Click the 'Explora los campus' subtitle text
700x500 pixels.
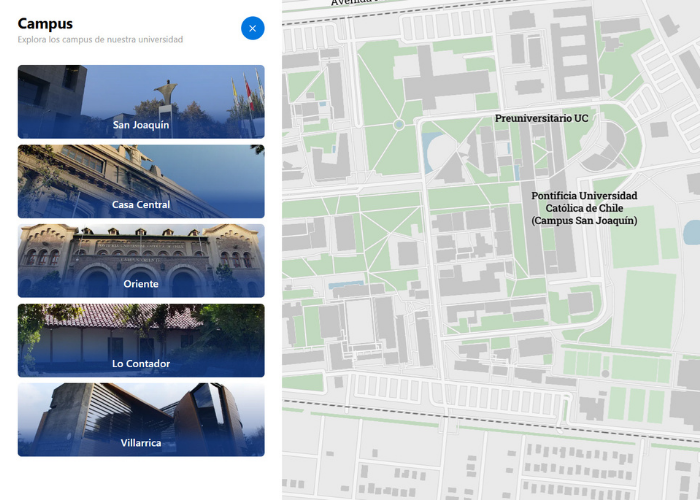[100, 40]
